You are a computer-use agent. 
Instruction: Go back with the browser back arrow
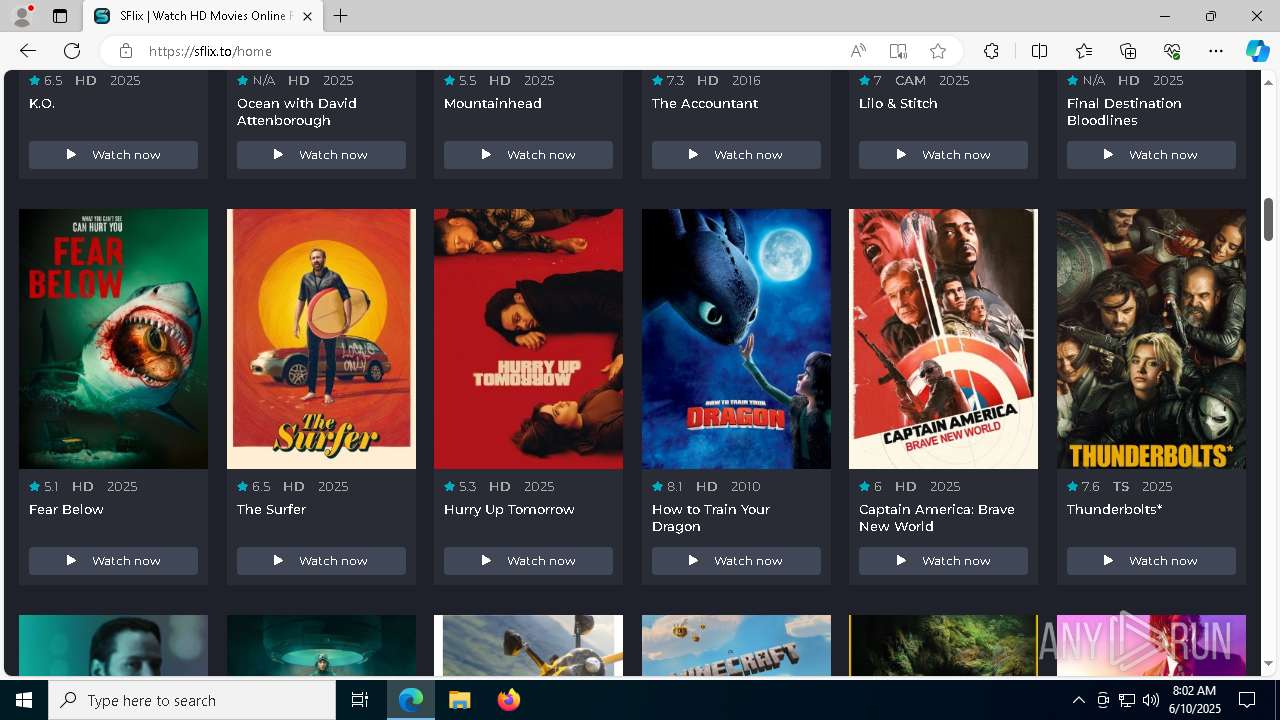28,51
